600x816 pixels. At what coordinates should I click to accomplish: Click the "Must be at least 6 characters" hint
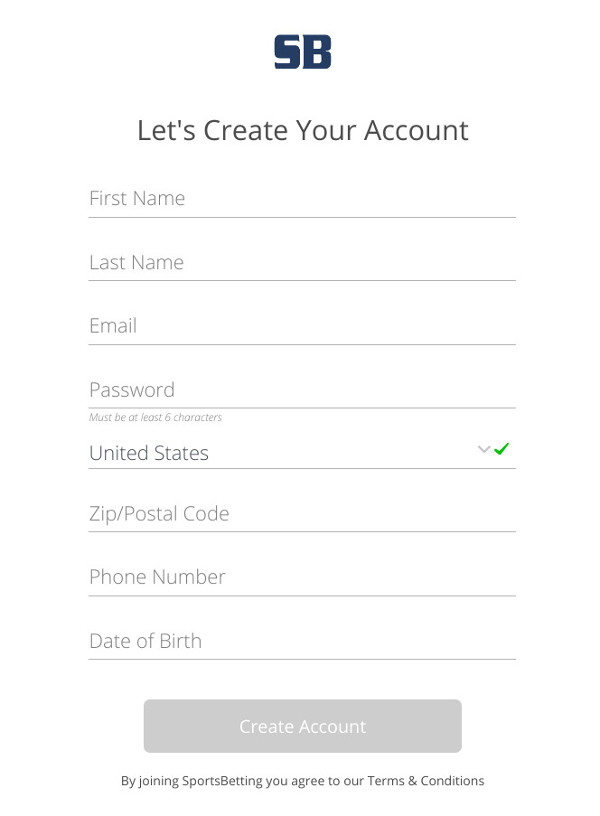pyautogui.click(x=155, y=418)
